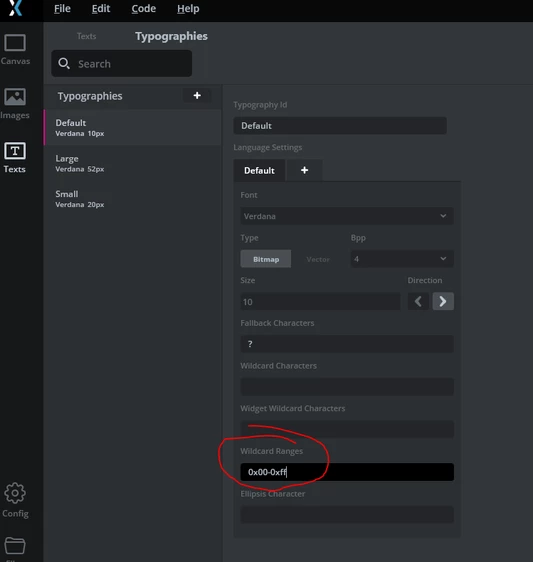Add a language setting with the plus tab
This screenshot has width=533, height=562.
point(304,170)
